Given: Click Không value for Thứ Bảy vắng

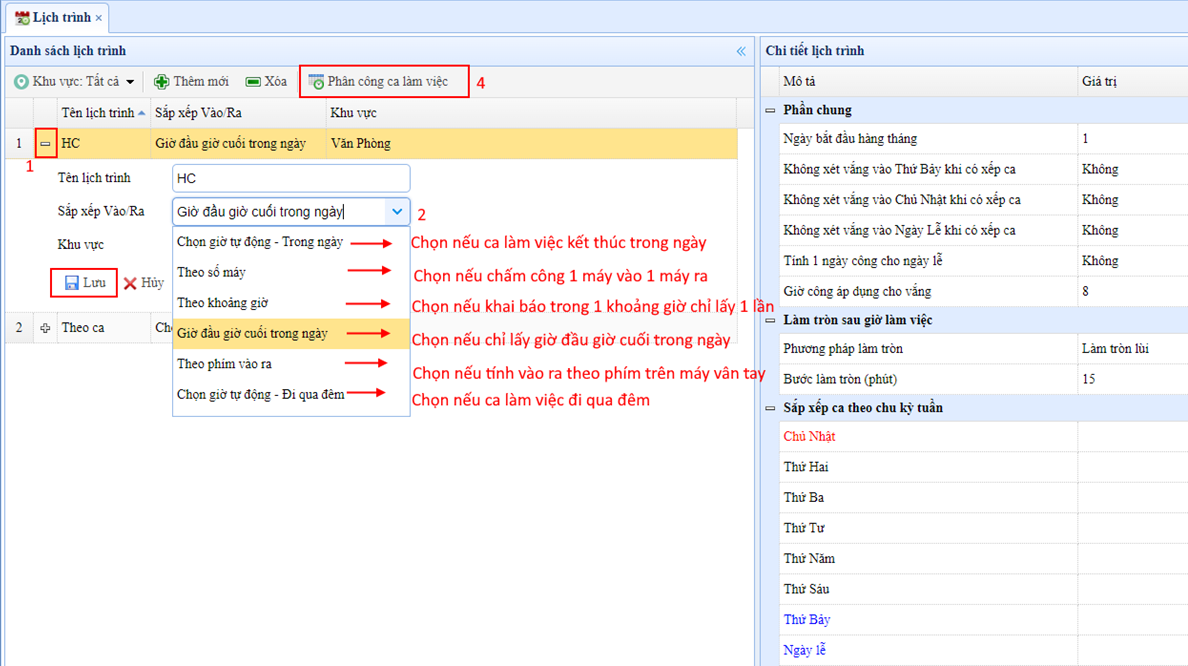Looking at the screenshot, I should click(1132, 169).
